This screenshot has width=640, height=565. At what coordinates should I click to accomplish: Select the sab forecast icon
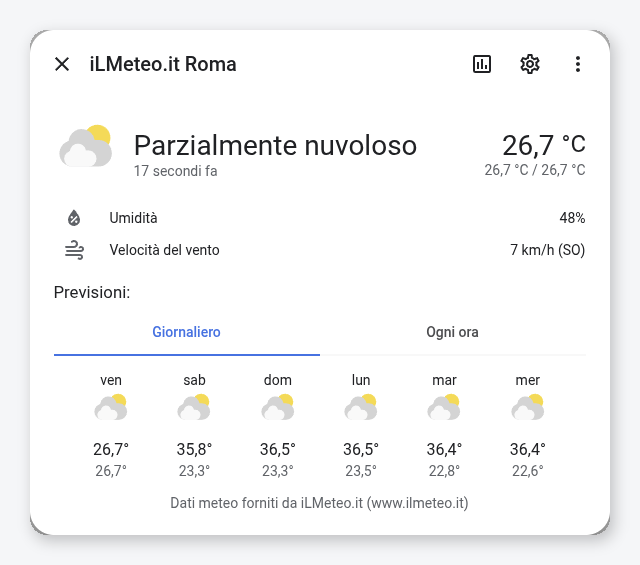click(x=194, y=407)
